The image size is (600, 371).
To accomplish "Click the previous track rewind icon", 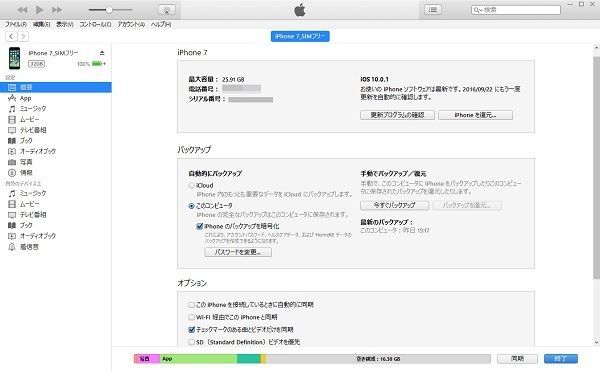I will coord(22,10).
